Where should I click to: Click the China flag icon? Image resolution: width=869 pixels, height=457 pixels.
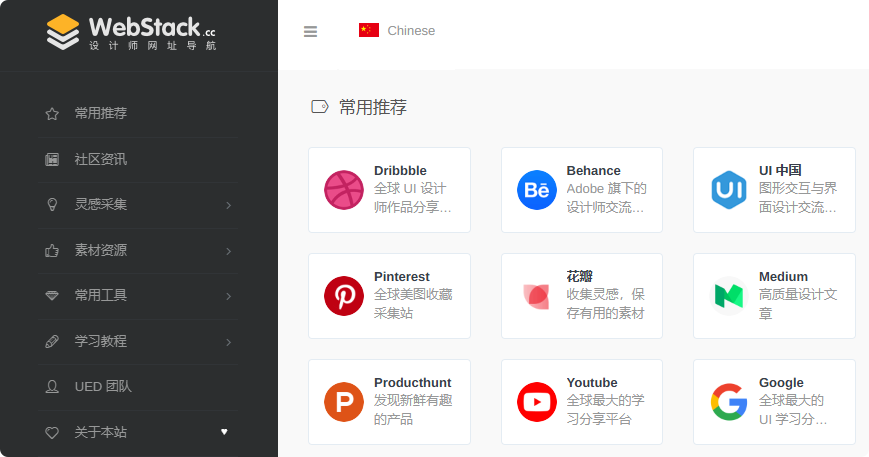click(x=369, y=30)
